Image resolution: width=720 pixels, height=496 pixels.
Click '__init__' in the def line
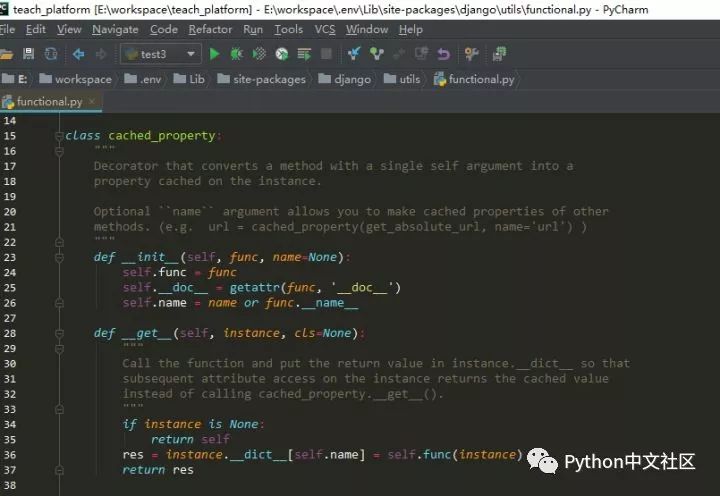tap(150, 257)
